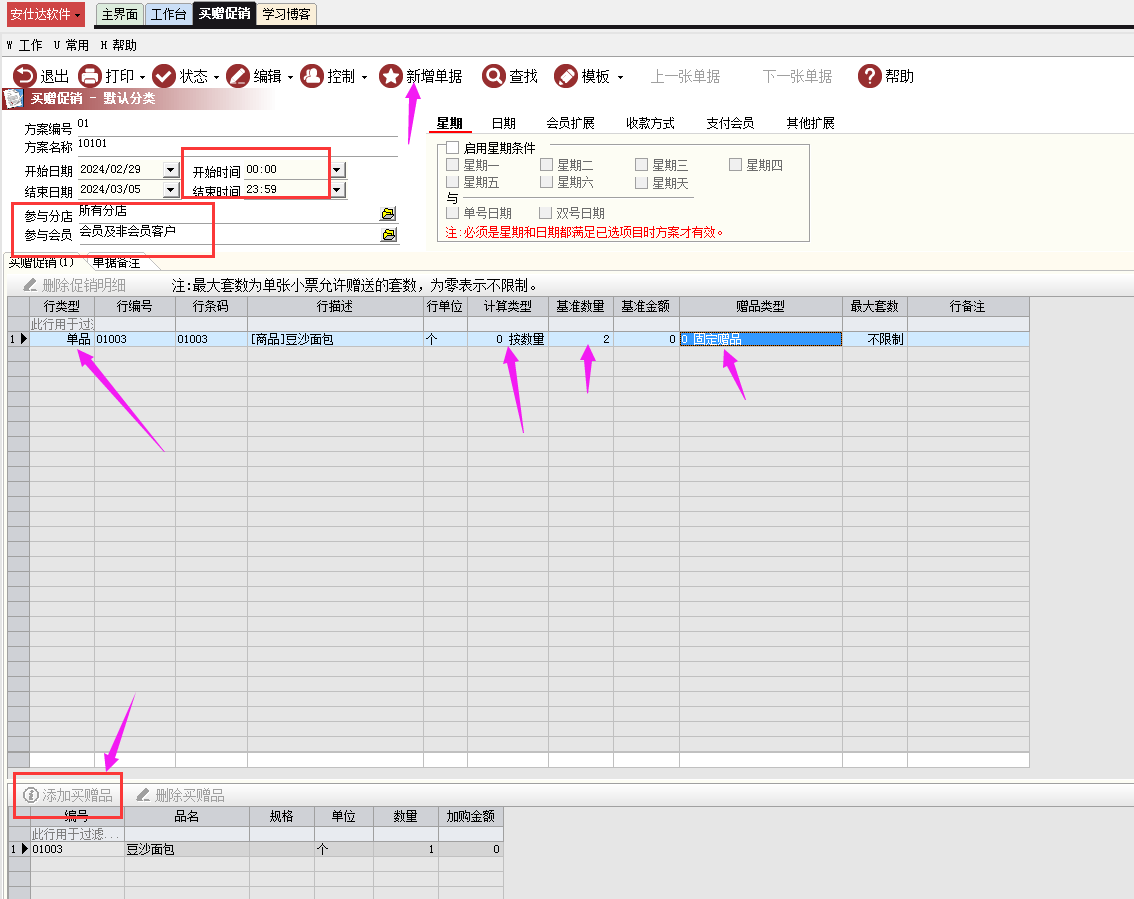Open the 常用 menu
The height and width of the screenshot is (899, 1134).
click(71, 46)
